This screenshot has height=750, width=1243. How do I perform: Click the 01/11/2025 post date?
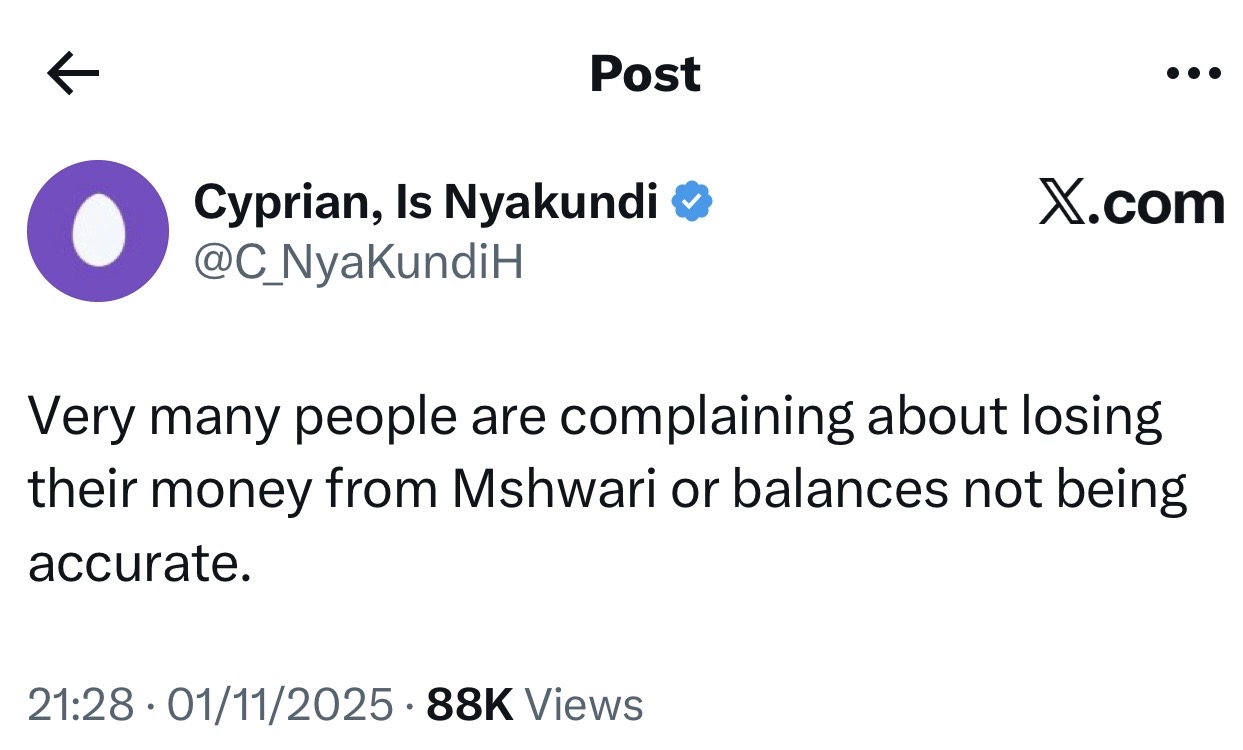281,705
